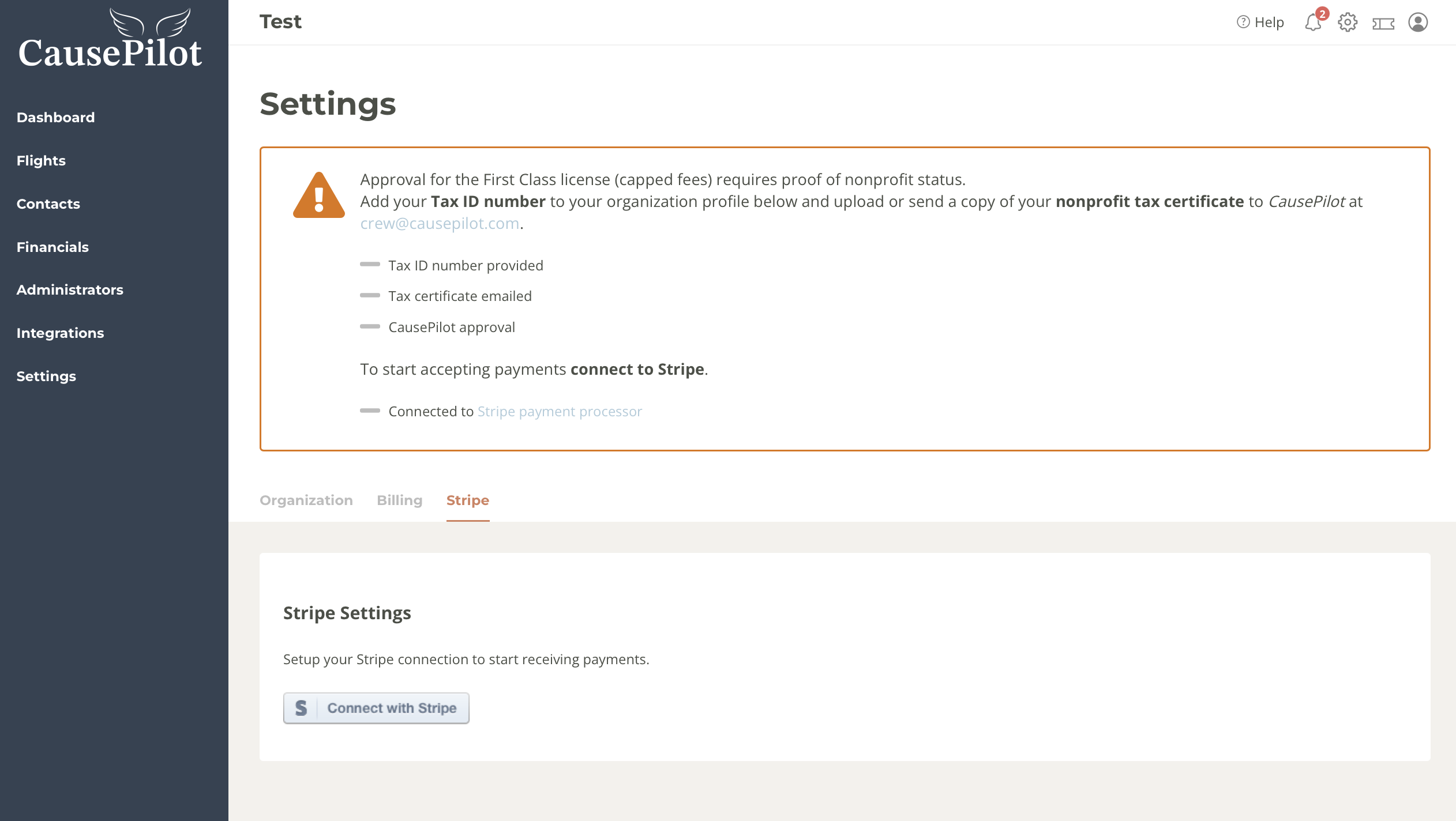Open the user profile avatar icon

(x=1417, y=22)
